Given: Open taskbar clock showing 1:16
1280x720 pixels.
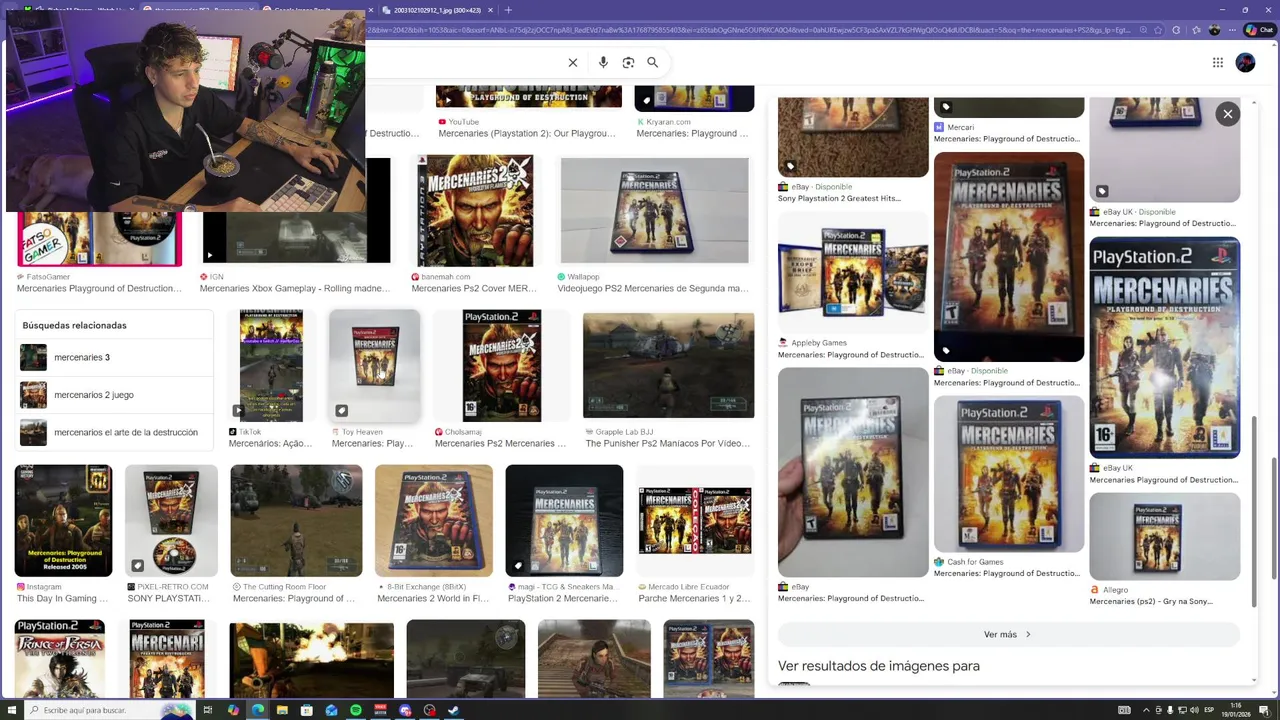Looking at the screenshot, I should 1236,710.
